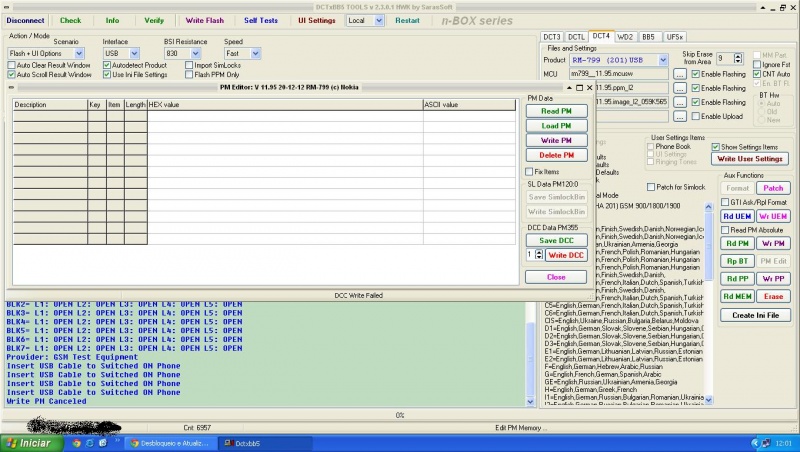
Task: Click Rd UEM button
Action: (737, 216)
